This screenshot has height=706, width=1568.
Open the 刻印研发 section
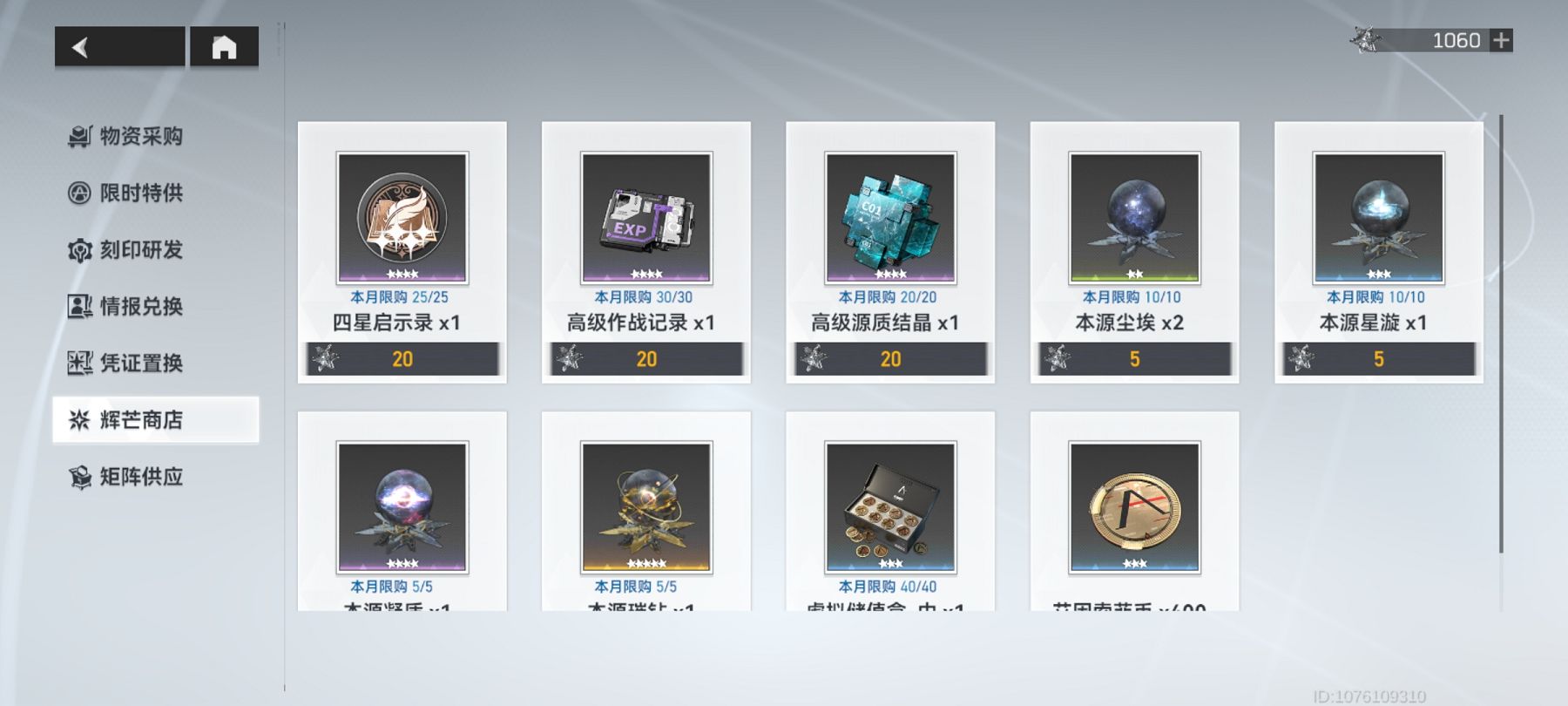[126, 250]
